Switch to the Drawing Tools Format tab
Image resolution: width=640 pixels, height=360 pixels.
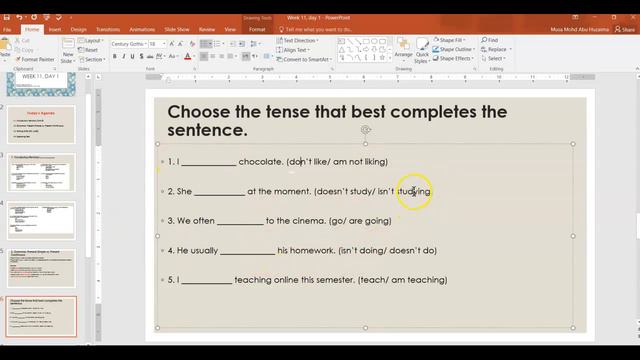[x=257, y=29]
